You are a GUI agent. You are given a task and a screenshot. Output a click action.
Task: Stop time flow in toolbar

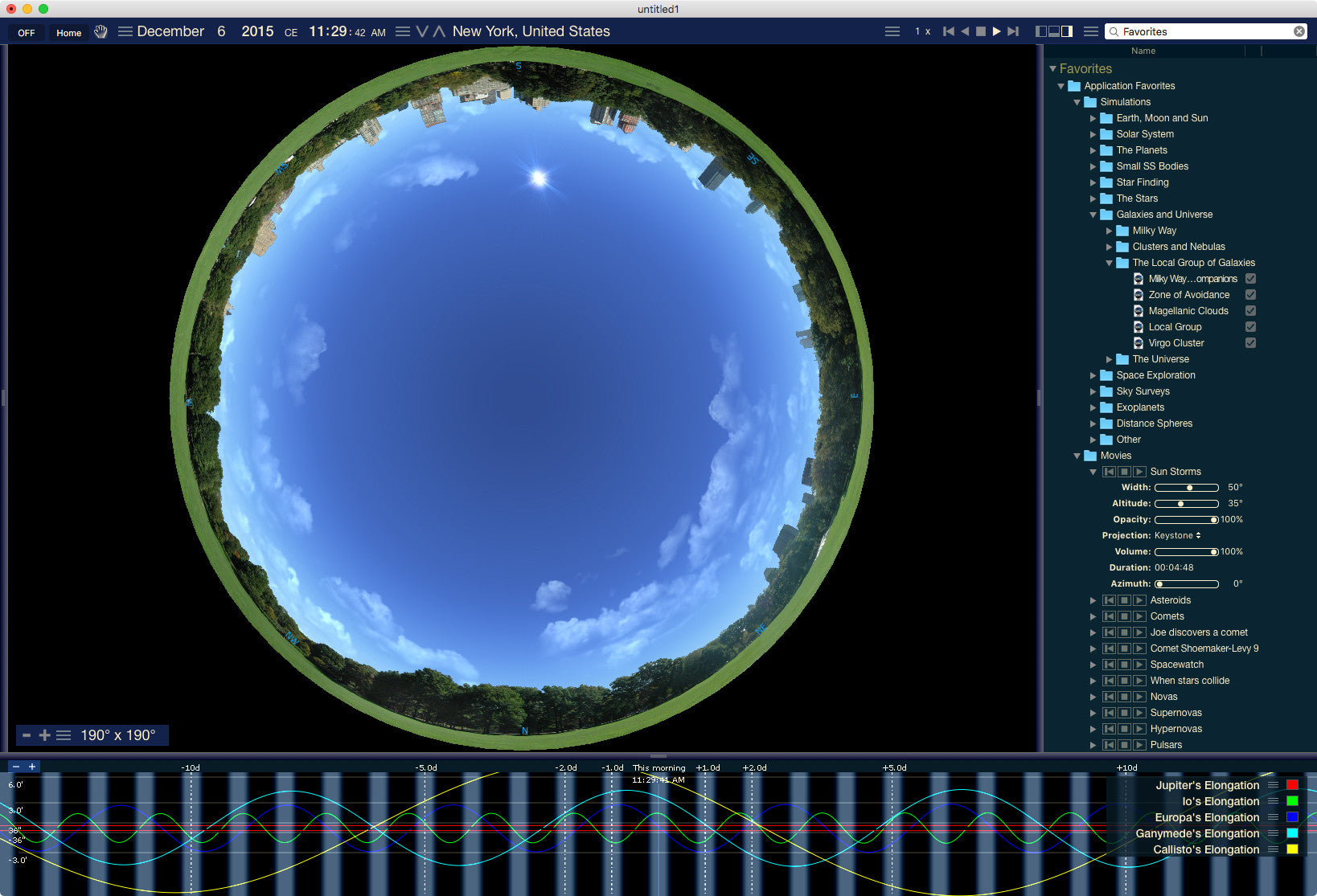[x=980, y=31]
